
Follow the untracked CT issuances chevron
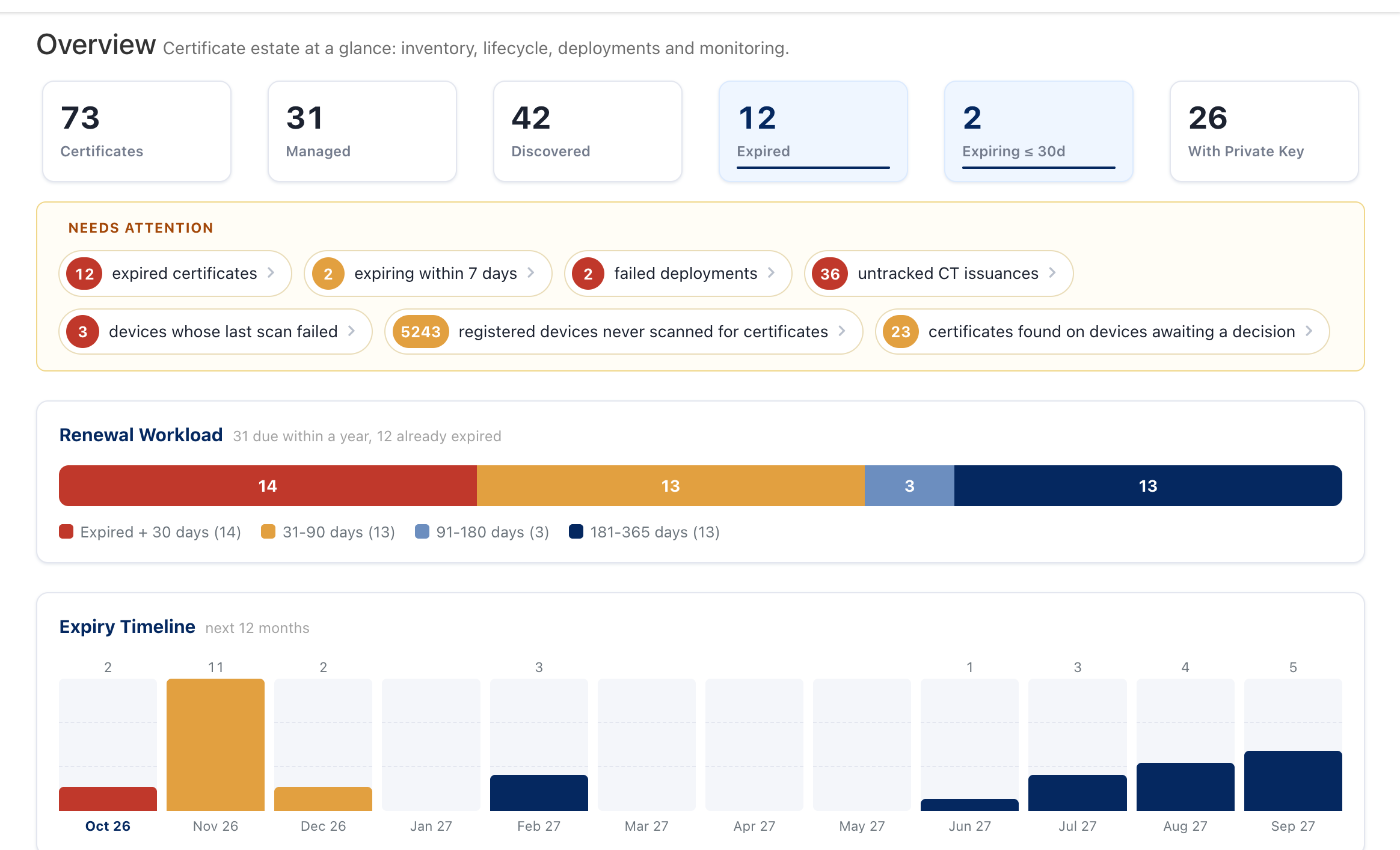coord(1053,273)
